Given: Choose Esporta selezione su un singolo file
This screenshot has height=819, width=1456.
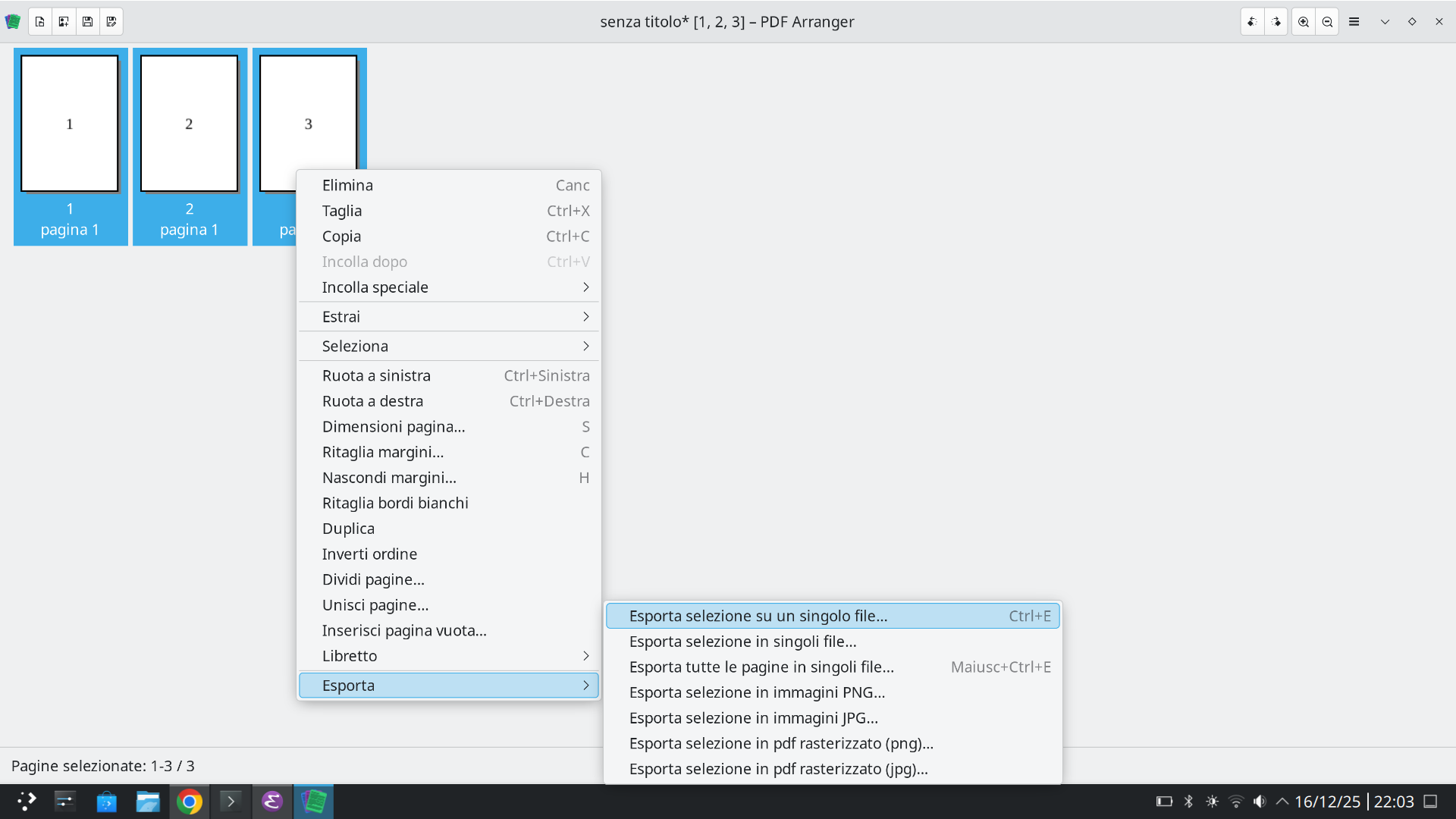Looking at the screenshot, I should (758, 617).
